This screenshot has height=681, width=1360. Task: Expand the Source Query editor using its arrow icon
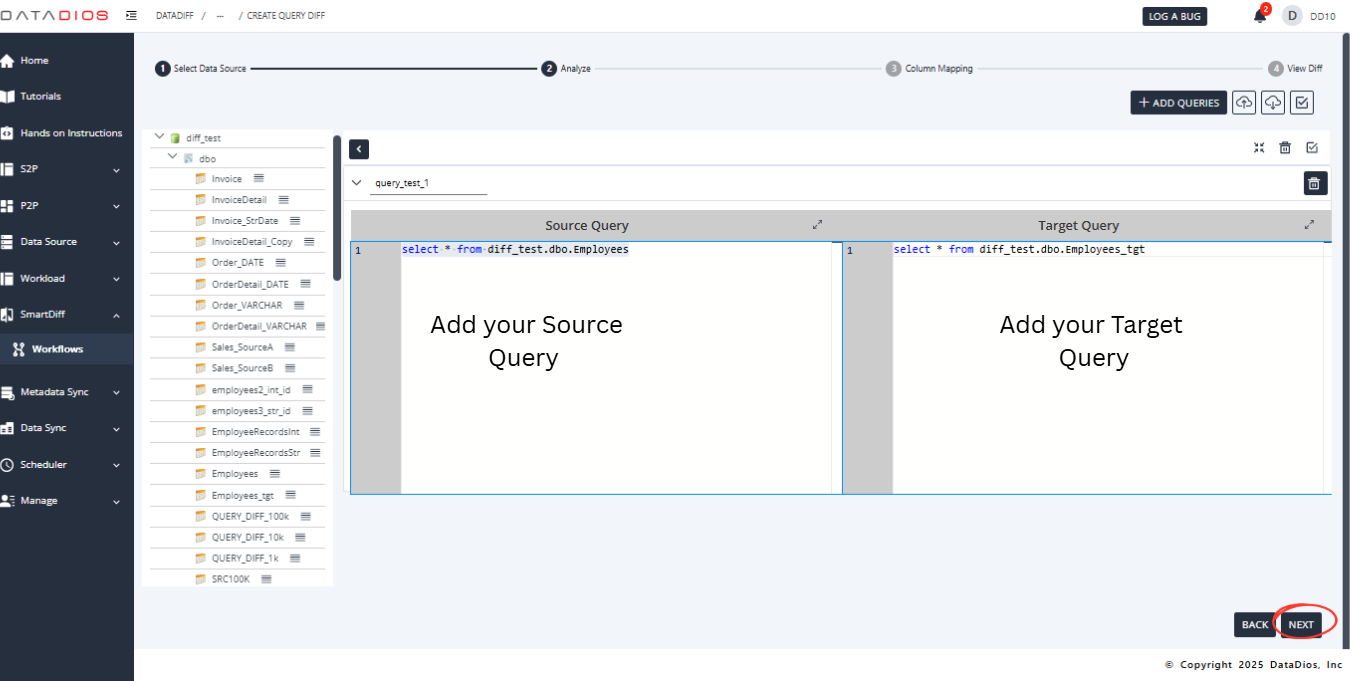(x=817, y=224)
